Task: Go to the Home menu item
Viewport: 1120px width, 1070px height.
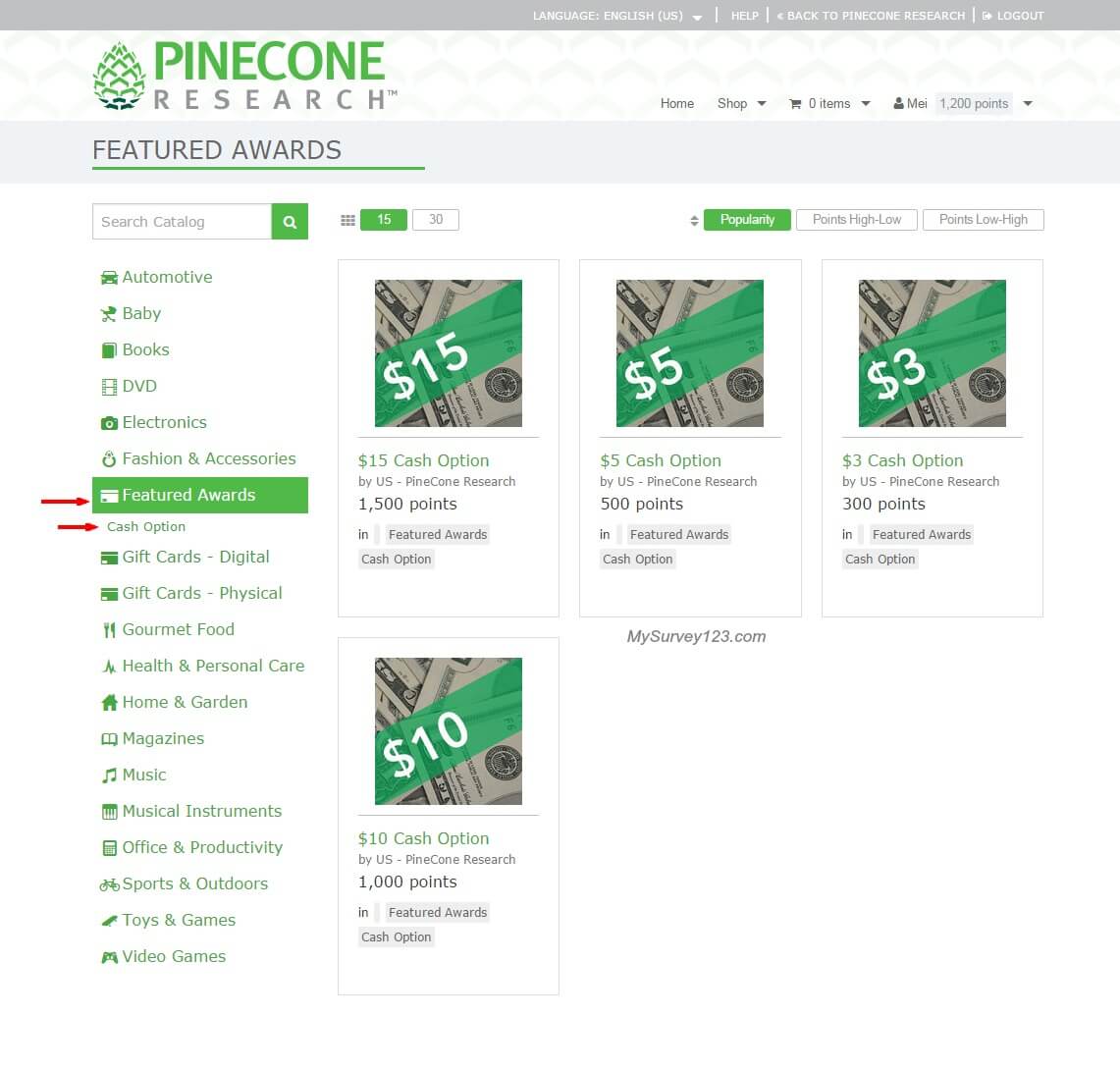Action: 676,104
